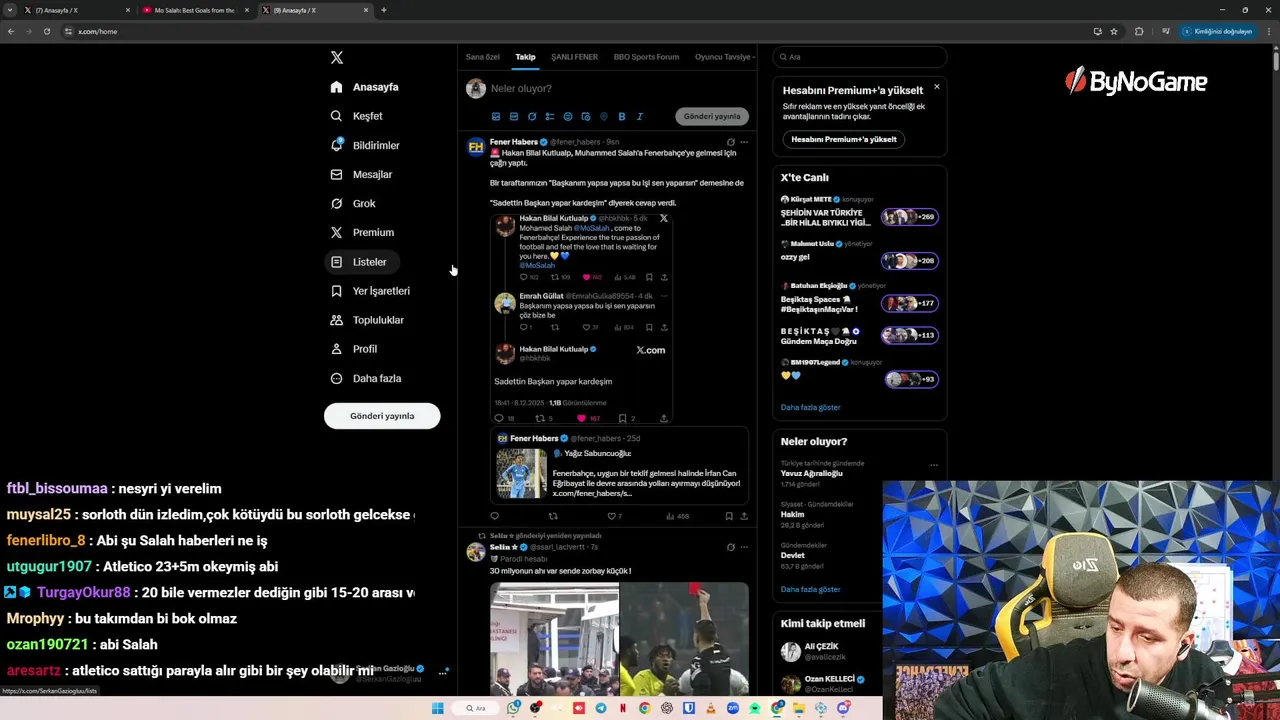Open Beşiktaş Spaces live space
This screenshot has width=1280, height=720.
[x=860, y=299]
